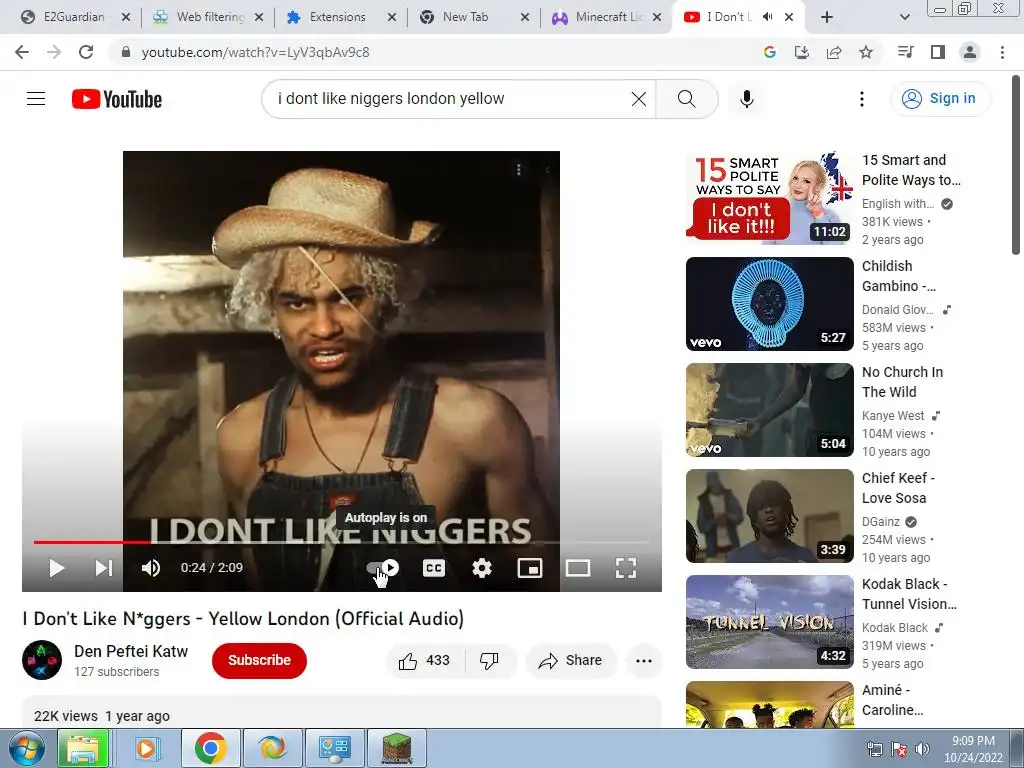Open 15 Smart and Polite Ways thumbnail

[x=769, y=198]
